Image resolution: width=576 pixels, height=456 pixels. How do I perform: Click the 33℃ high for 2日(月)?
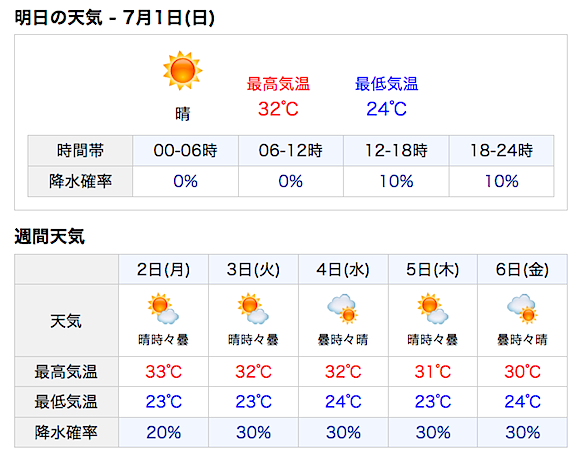[163, 371]
